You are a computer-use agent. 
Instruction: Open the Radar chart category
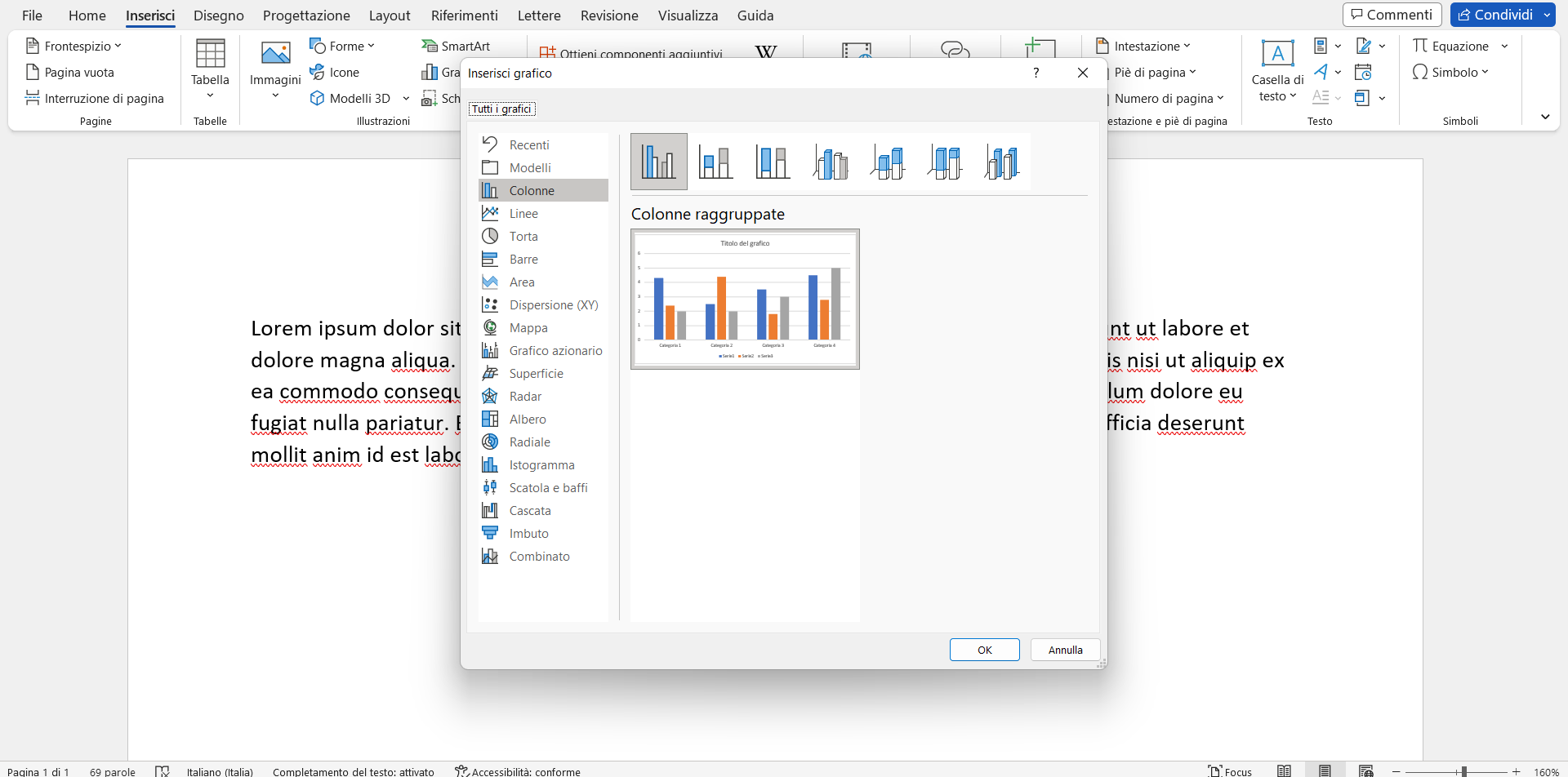524,396
